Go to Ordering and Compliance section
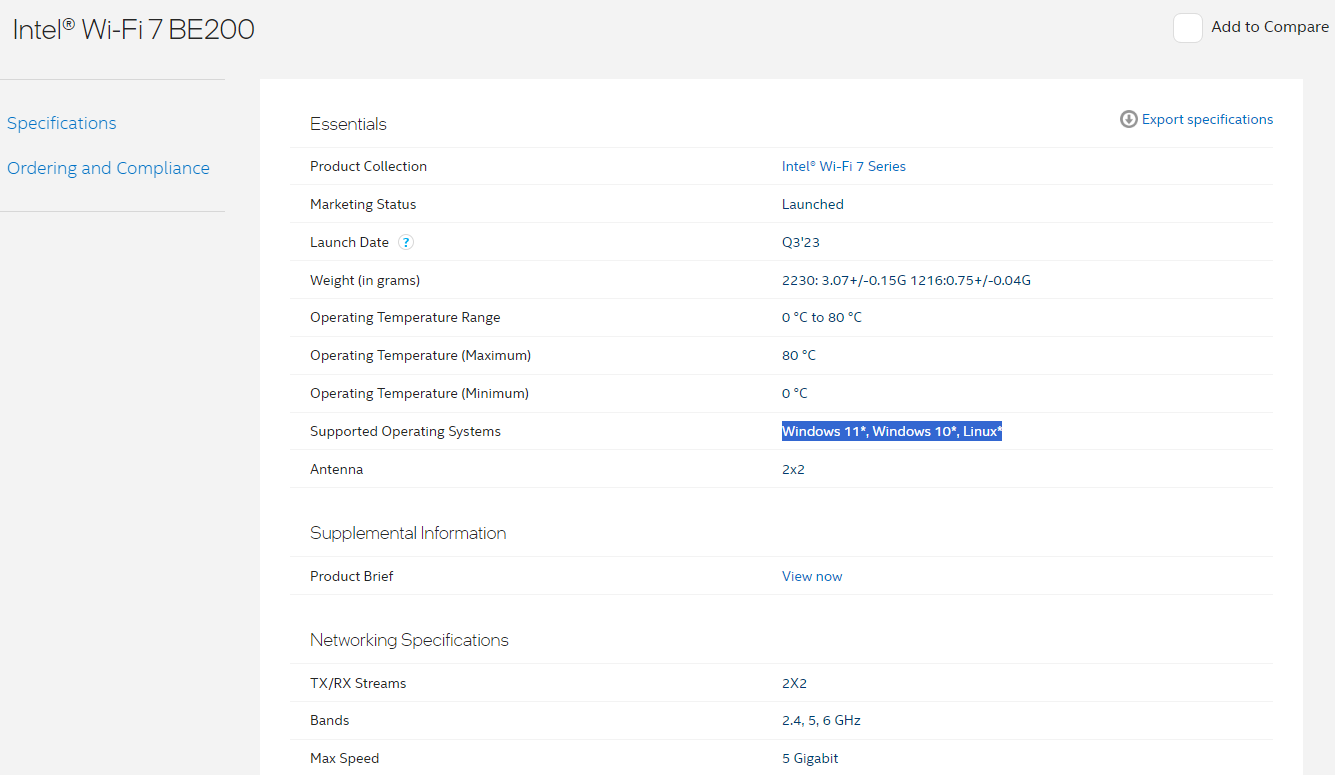Screen dimensions: 1335x775 [x=108, y=168]
